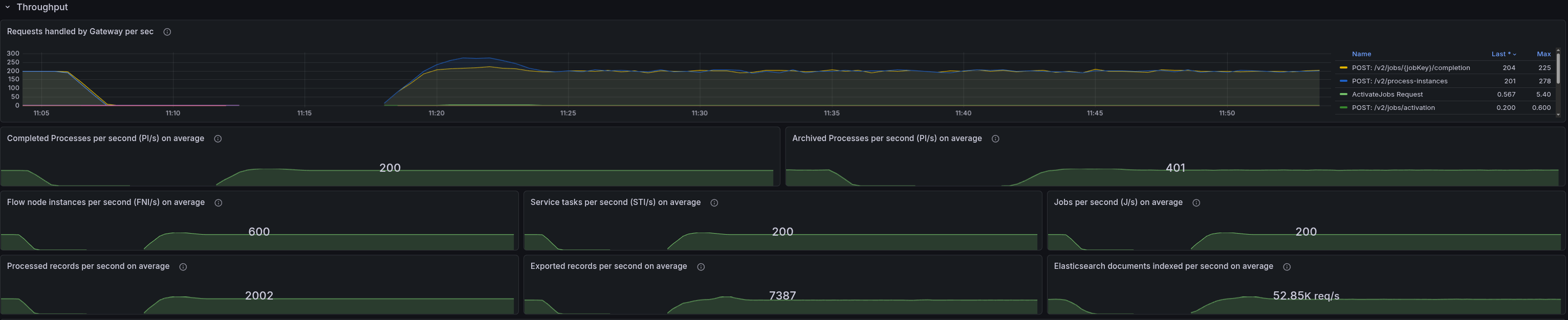
Task: Toggle the ActivateJobs Request legend series
Action: (x=1387, y=95)
